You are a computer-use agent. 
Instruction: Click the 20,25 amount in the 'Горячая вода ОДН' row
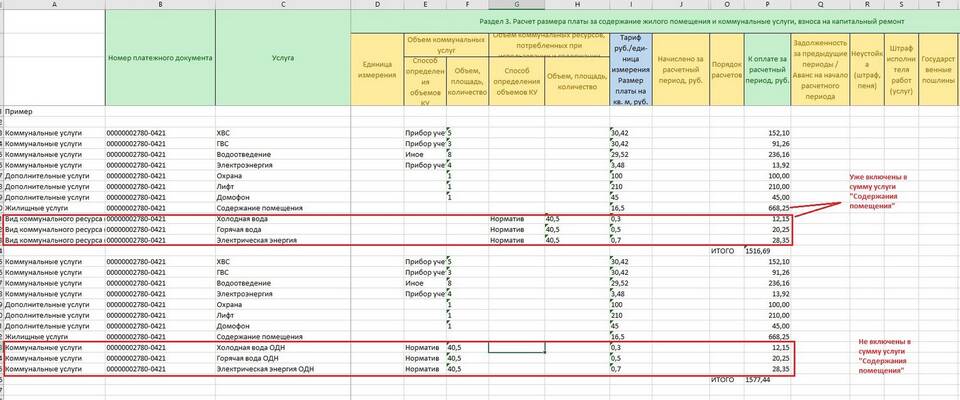(768, 358)
